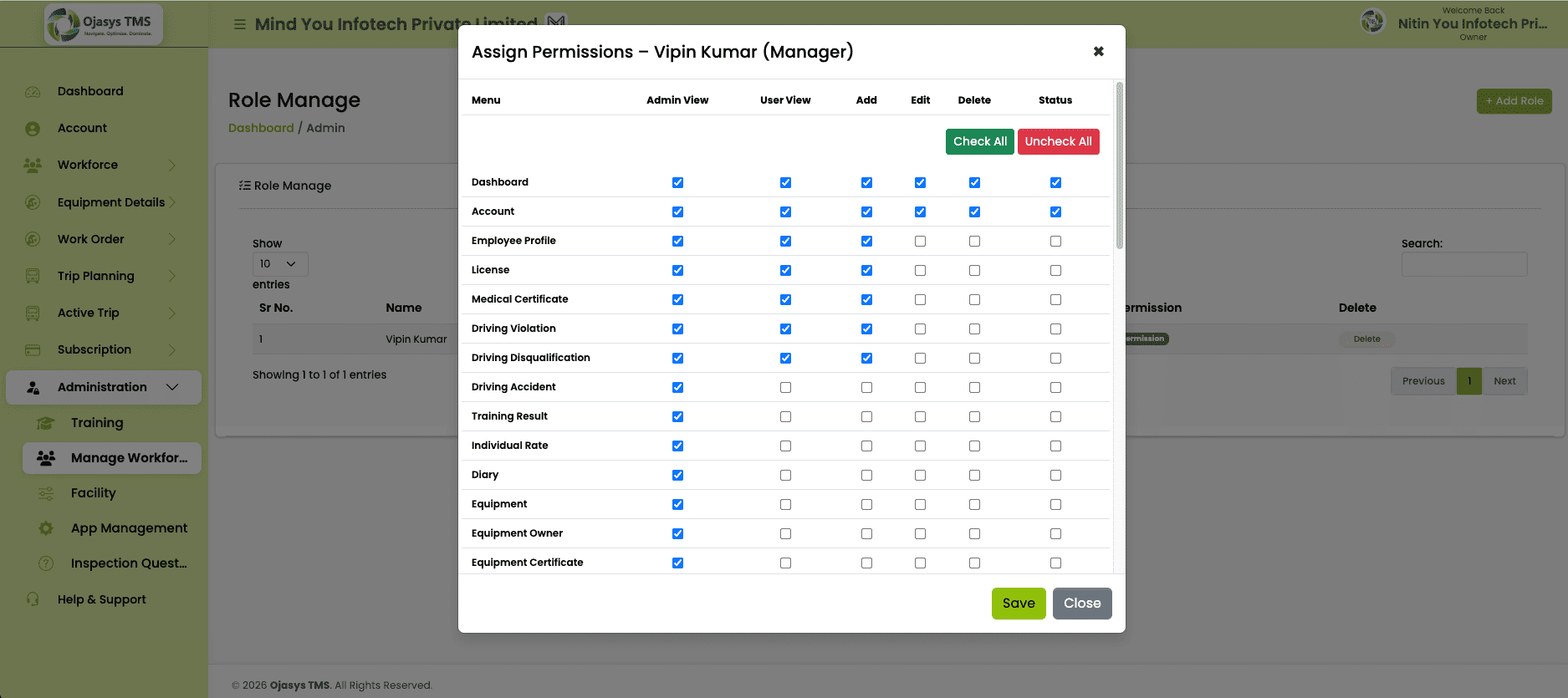
Task: Click the Uncheck All button
Action: [x=1059, y=141]
